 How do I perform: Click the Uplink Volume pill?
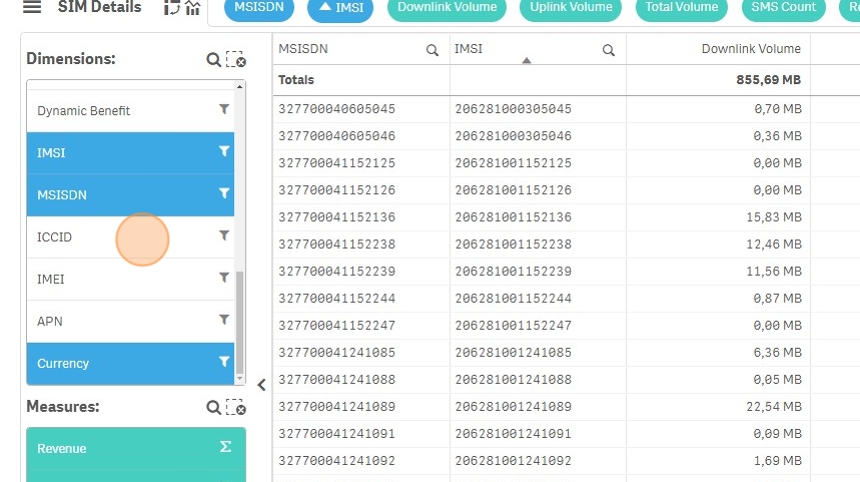point(570,8)
